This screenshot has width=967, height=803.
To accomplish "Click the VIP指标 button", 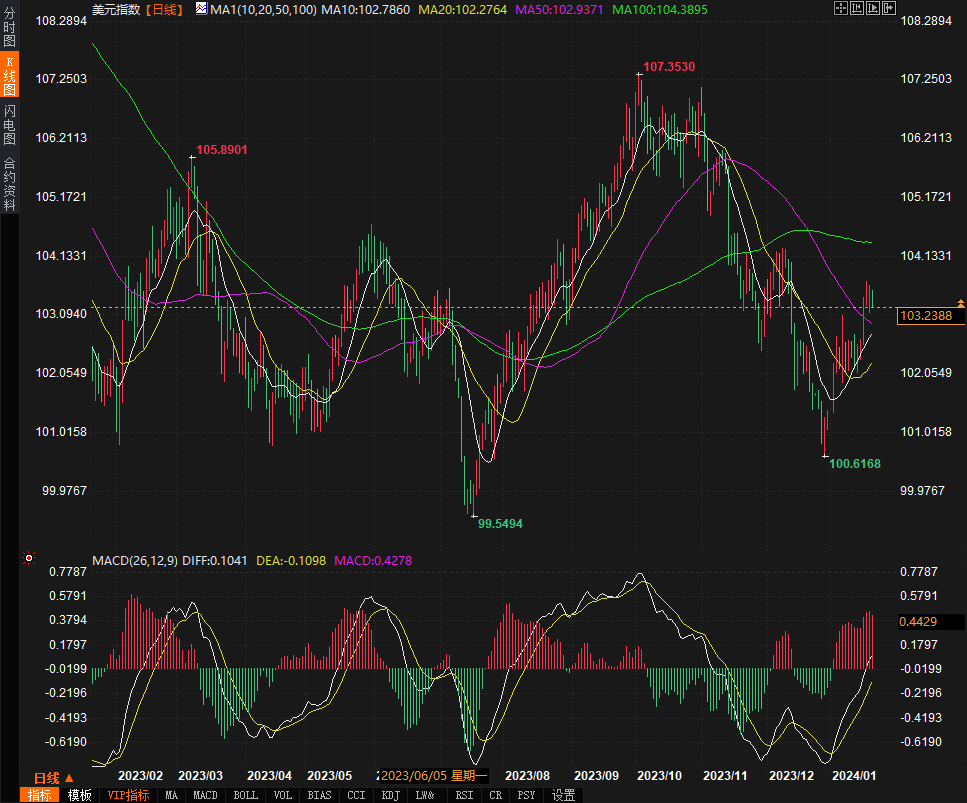I will [128, 795].
